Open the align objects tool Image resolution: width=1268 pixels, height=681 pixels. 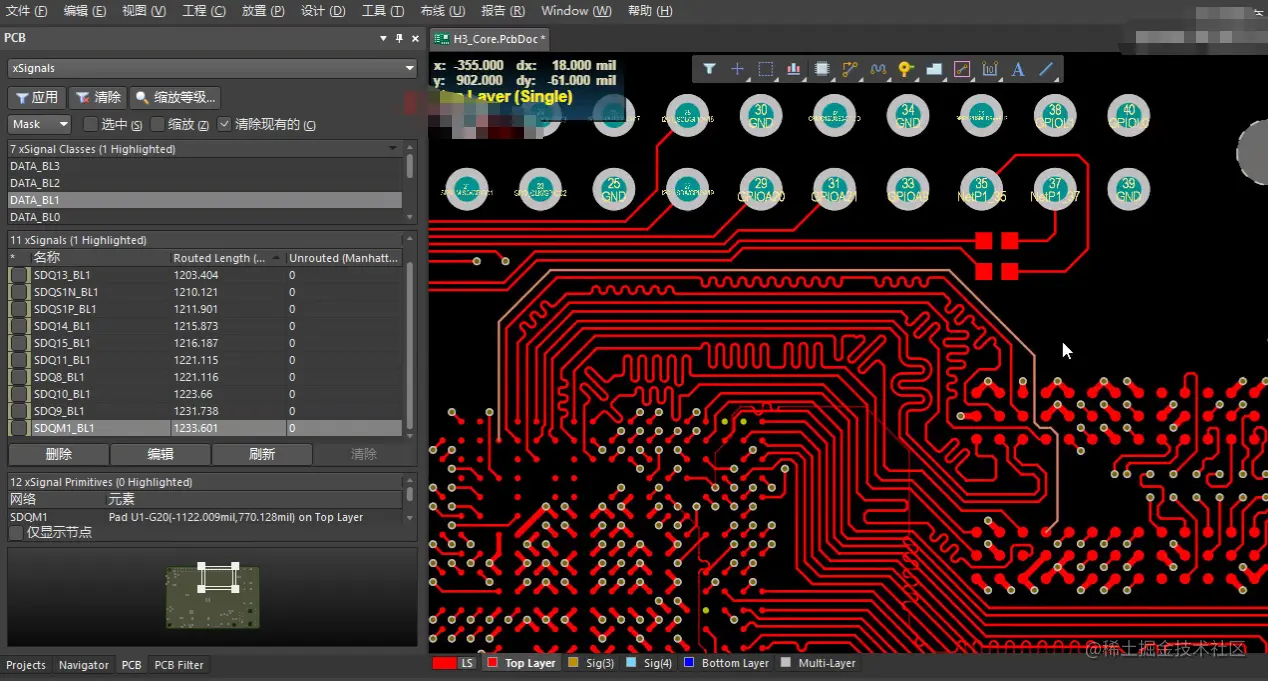(x=793, y=69)
